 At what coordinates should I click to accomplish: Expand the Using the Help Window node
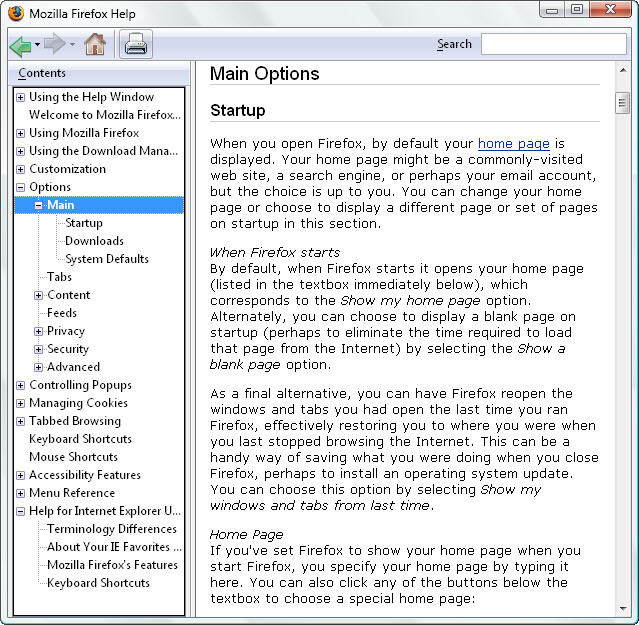[20, 97]
